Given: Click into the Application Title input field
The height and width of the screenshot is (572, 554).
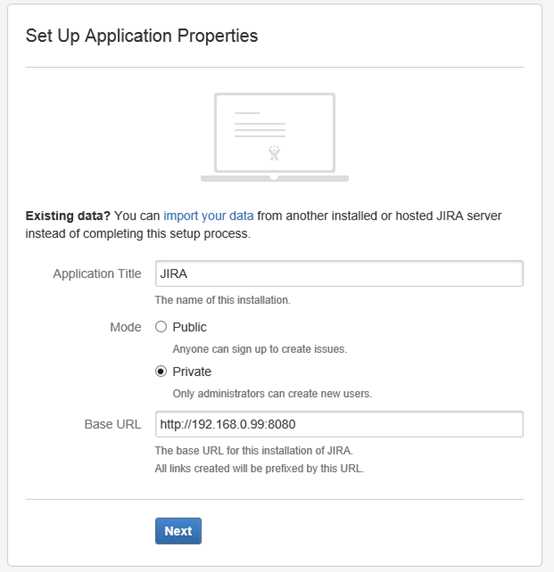Looking at the screenshot, I should (x=339, y=274).
